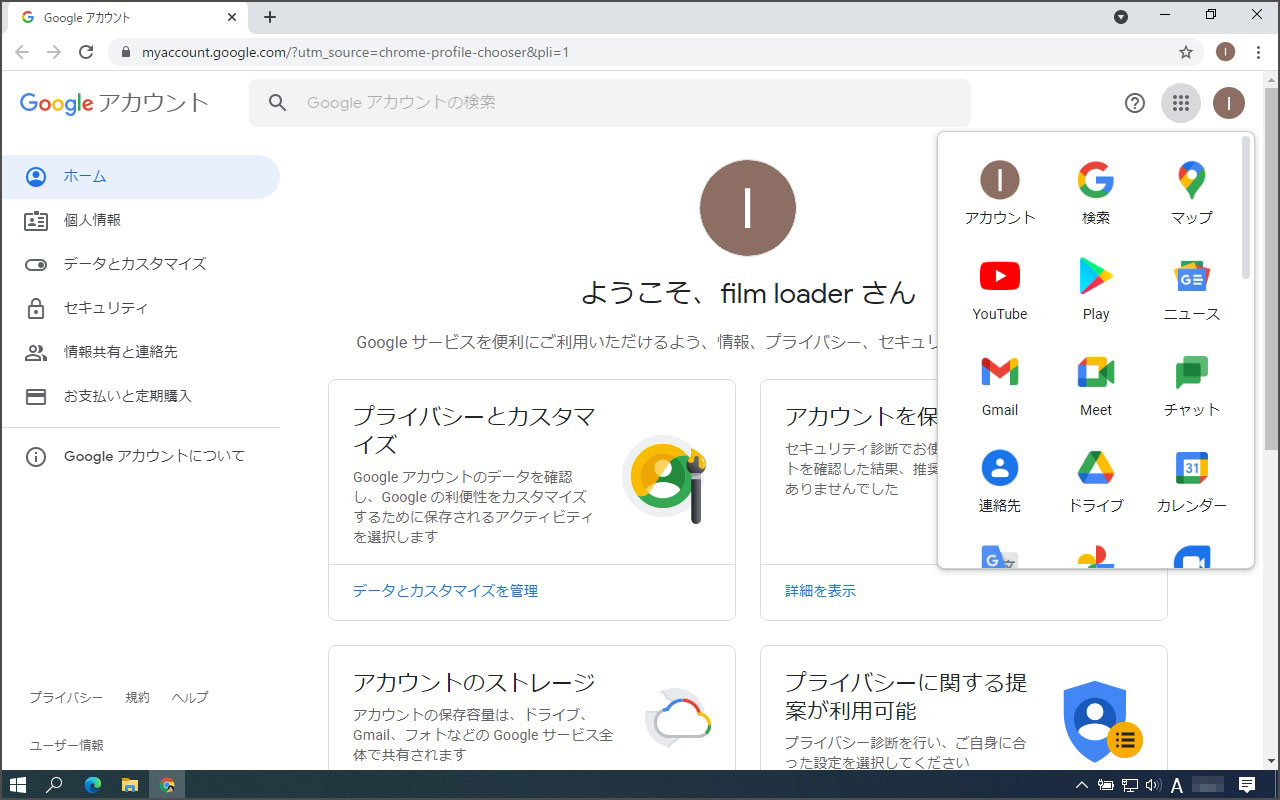Click the ユーザー情報 footer link
This screenshot has width=1280, height=800.
point(66,745)
